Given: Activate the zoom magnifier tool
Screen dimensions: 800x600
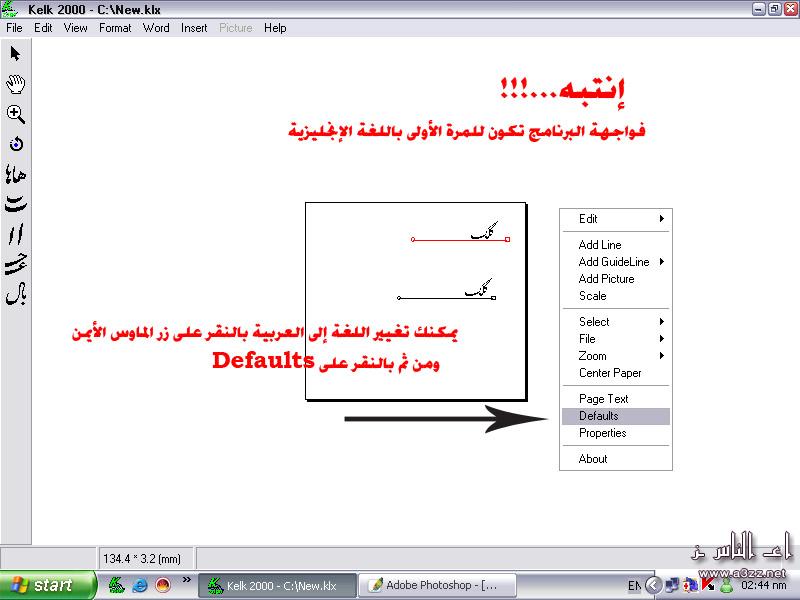Looking at the screenshot, I should 15,114.
